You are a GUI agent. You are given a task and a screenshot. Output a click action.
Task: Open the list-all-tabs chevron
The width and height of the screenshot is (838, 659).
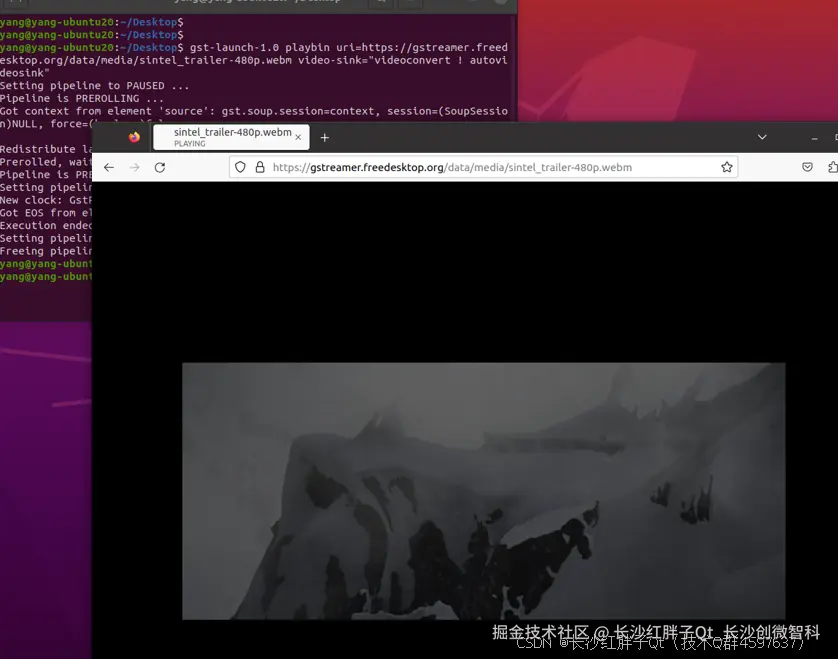[x=762, y=137]
